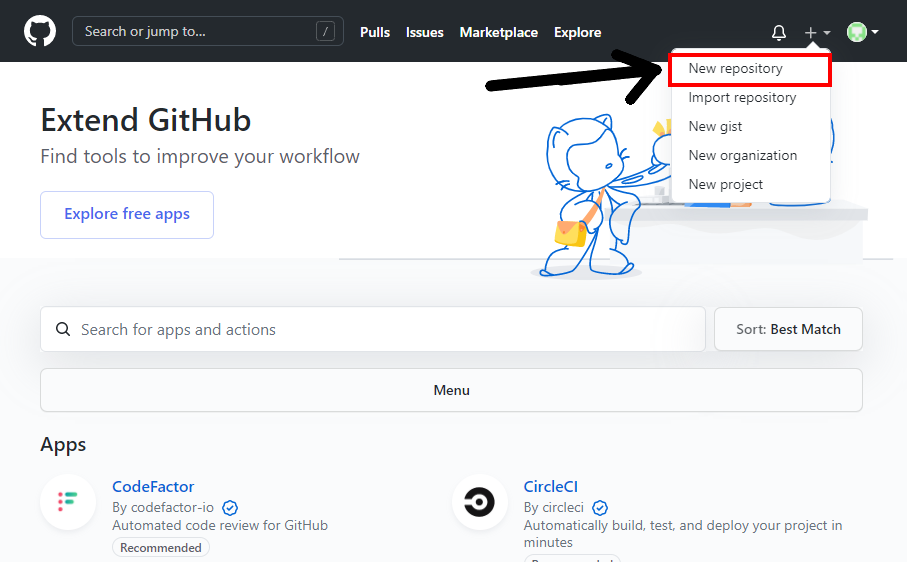Image resolution: width=907 pixels, height=562 pixels.
Task: Open the CircleCI app link
Action: click(x=550, y=487)
